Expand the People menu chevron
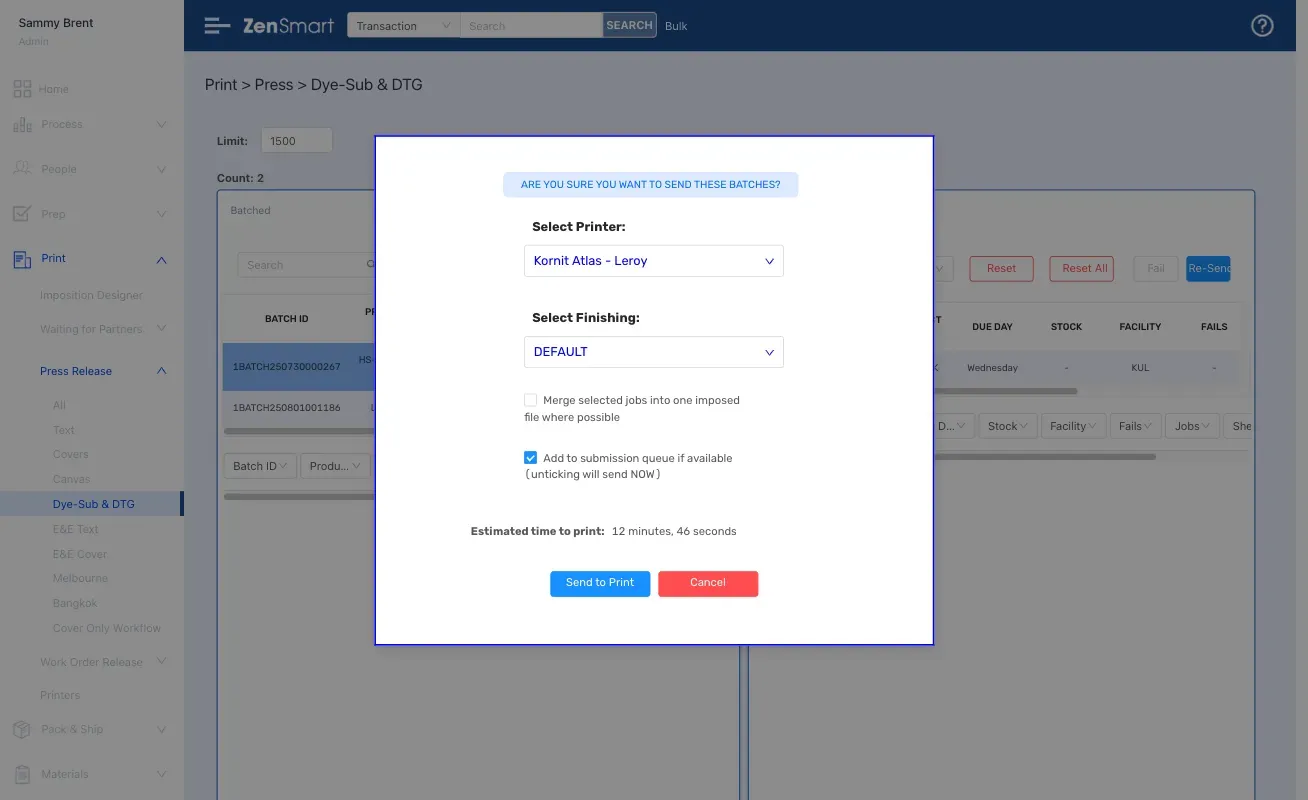 tap(162, 169)
